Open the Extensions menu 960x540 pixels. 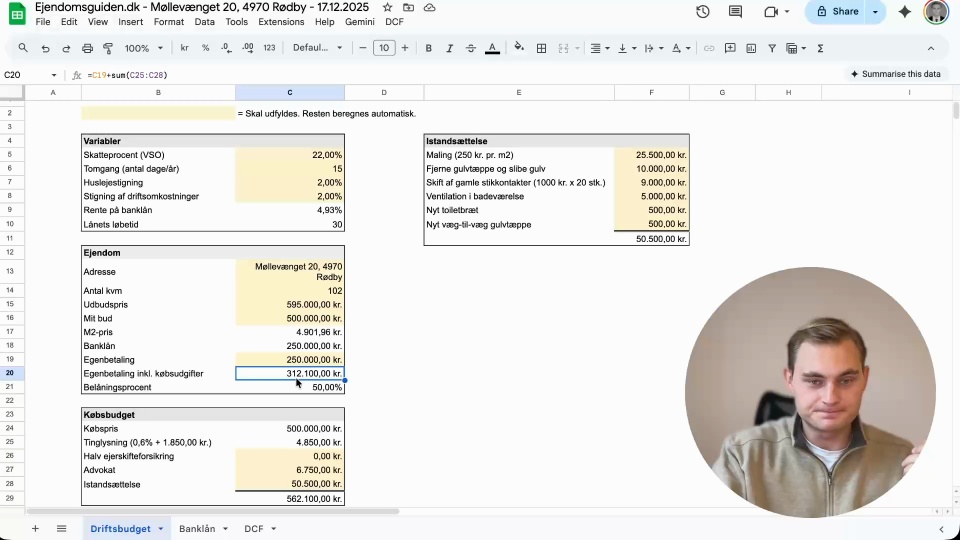(x=281, y=21)
